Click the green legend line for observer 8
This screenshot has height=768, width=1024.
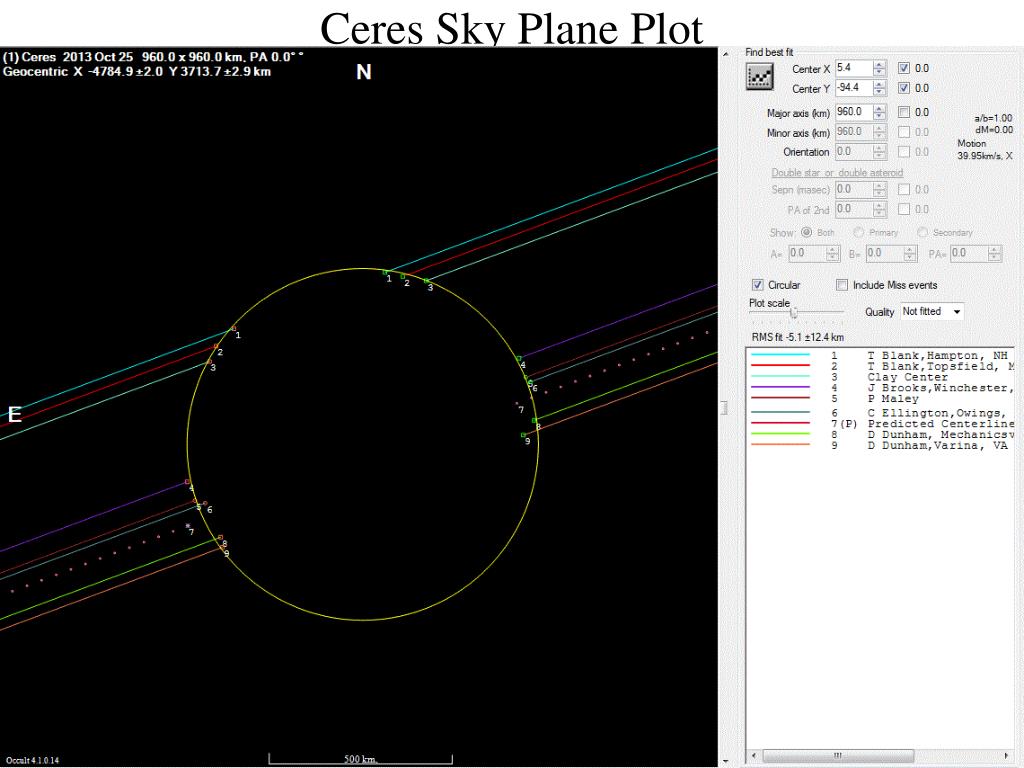click(x=780, y=434)
